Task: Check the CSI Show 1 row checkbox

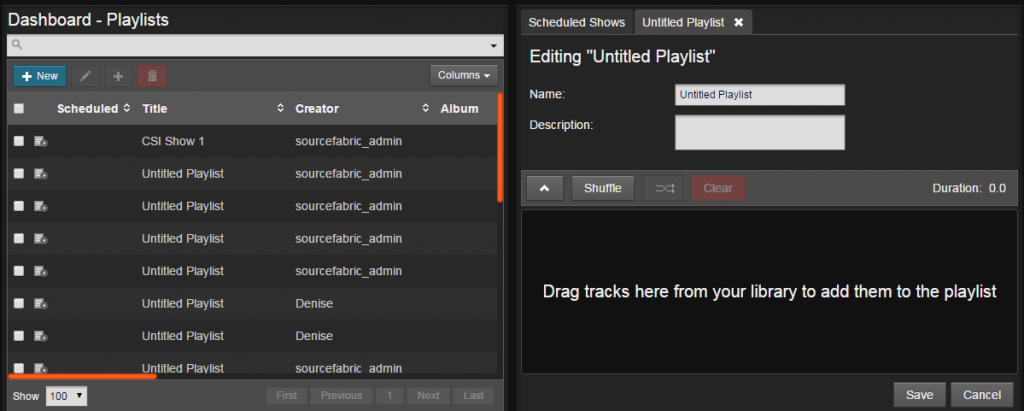Action: pyautogui.click(x=19, y=141)
